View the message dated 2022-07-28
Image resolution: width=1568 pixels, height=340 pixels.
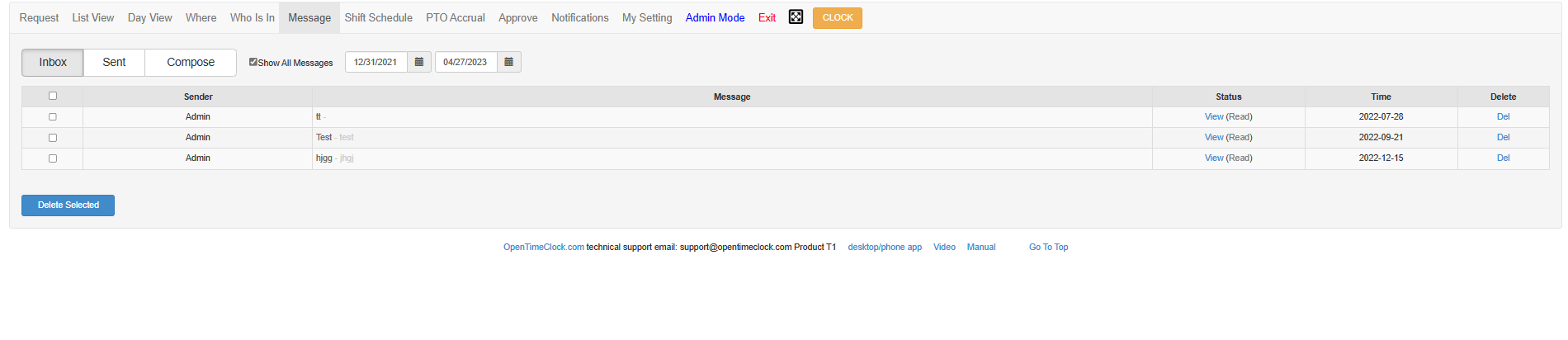point(1214,116)
